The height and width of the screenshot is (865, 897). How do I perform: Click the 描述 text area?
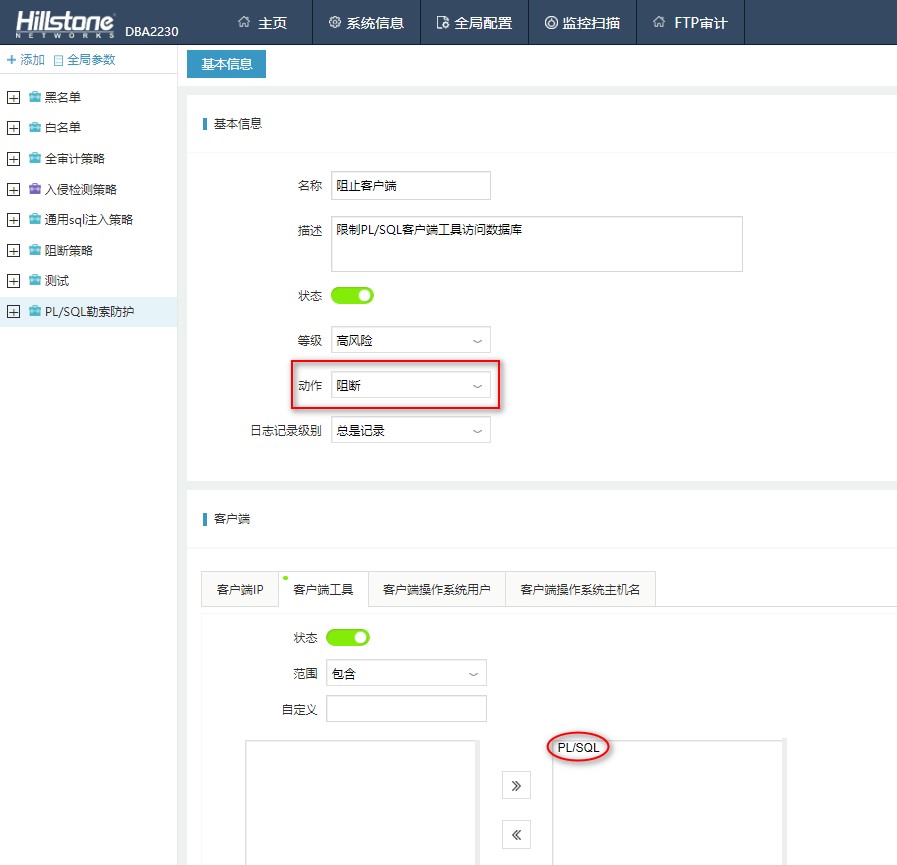(537, 244)
